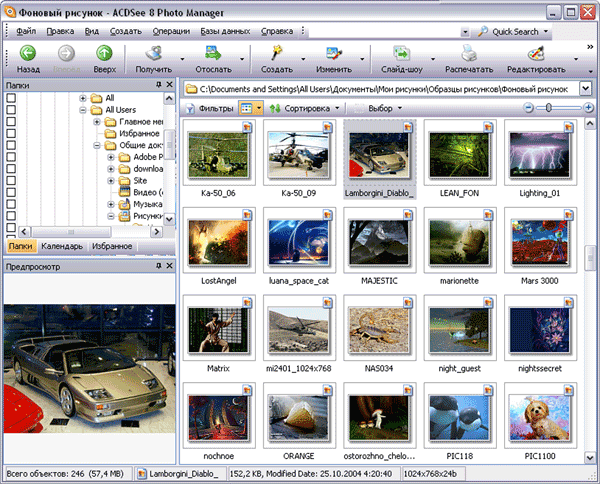This screenshot has height=484, width=600.
Task: Click the file icon in status bar
Action: coord(142,474)
